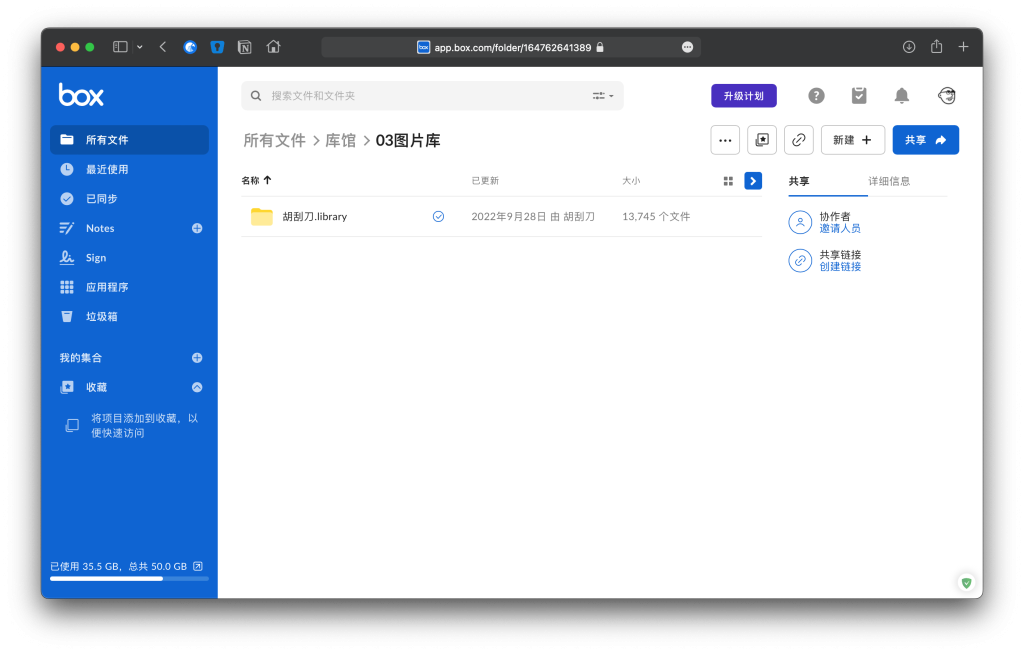Open 垃圾箱 trash in sidebar

(129, 316)
